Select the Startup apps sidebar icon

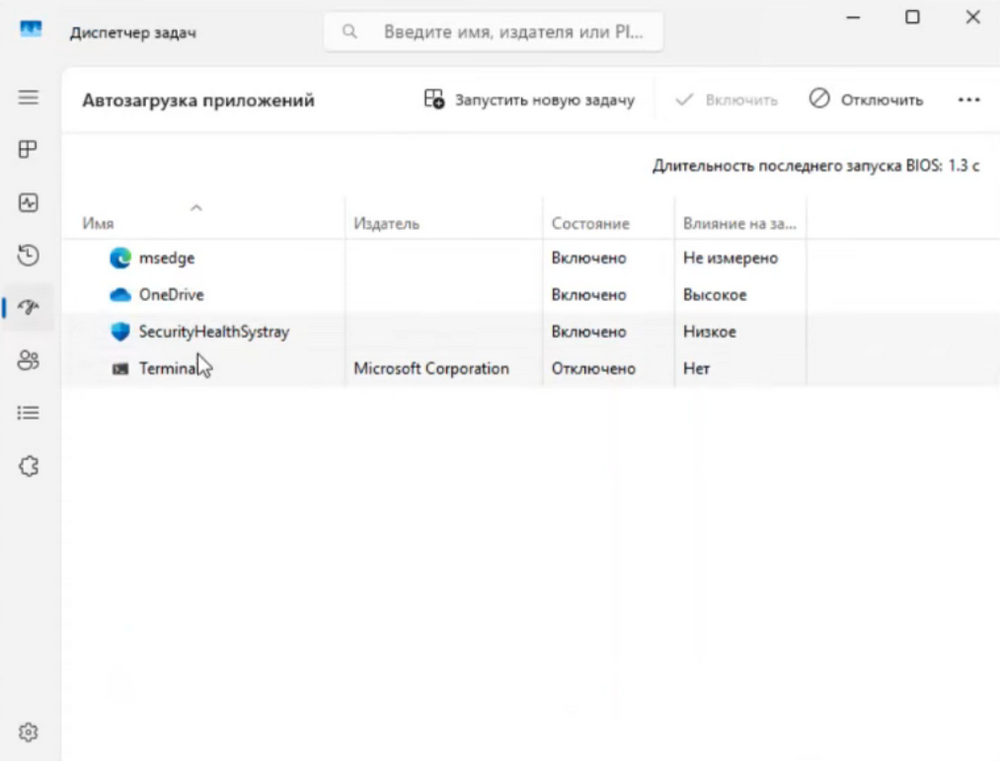(29, 307)
